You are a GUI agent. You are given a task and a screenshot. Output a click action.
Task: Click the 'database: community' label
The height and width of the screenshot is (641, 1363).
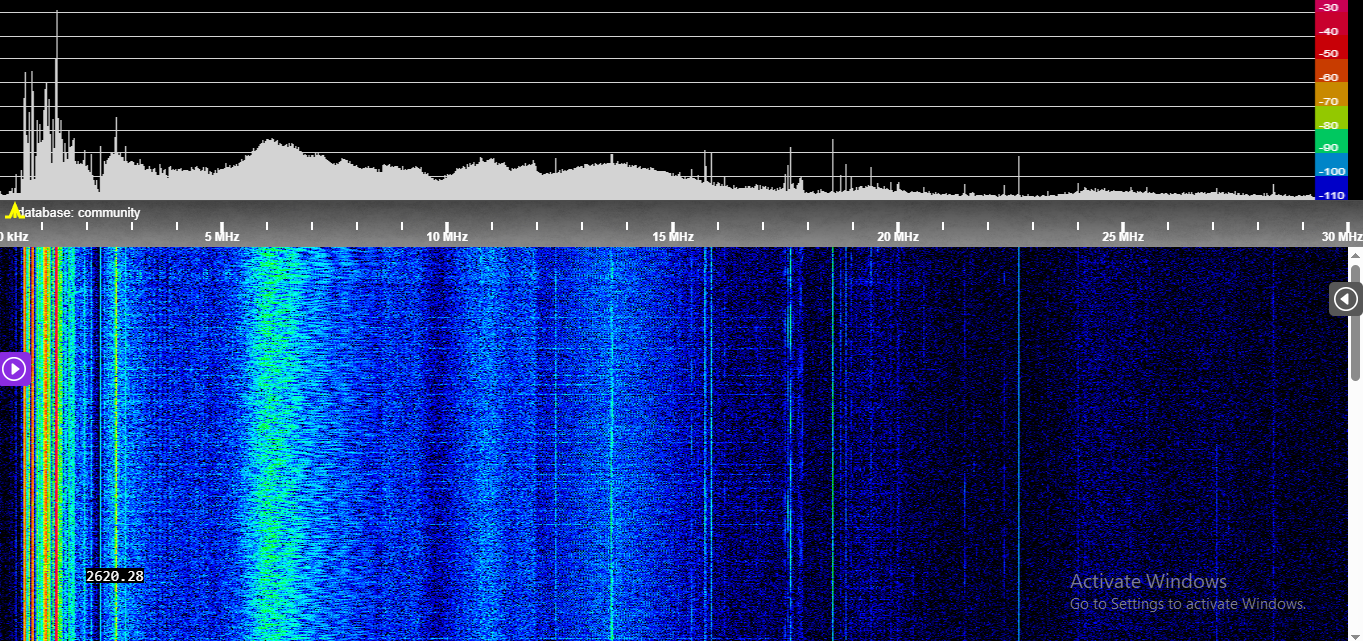(81, 213)
